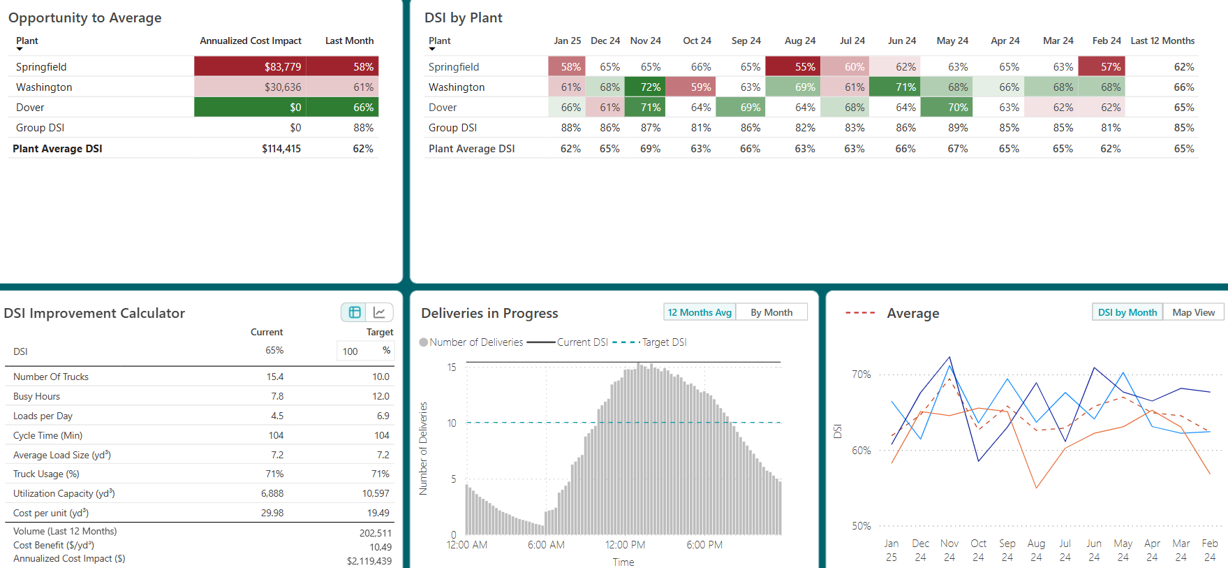Click the 202,511 volume value
1228x568 pixels.
[375, 533]
